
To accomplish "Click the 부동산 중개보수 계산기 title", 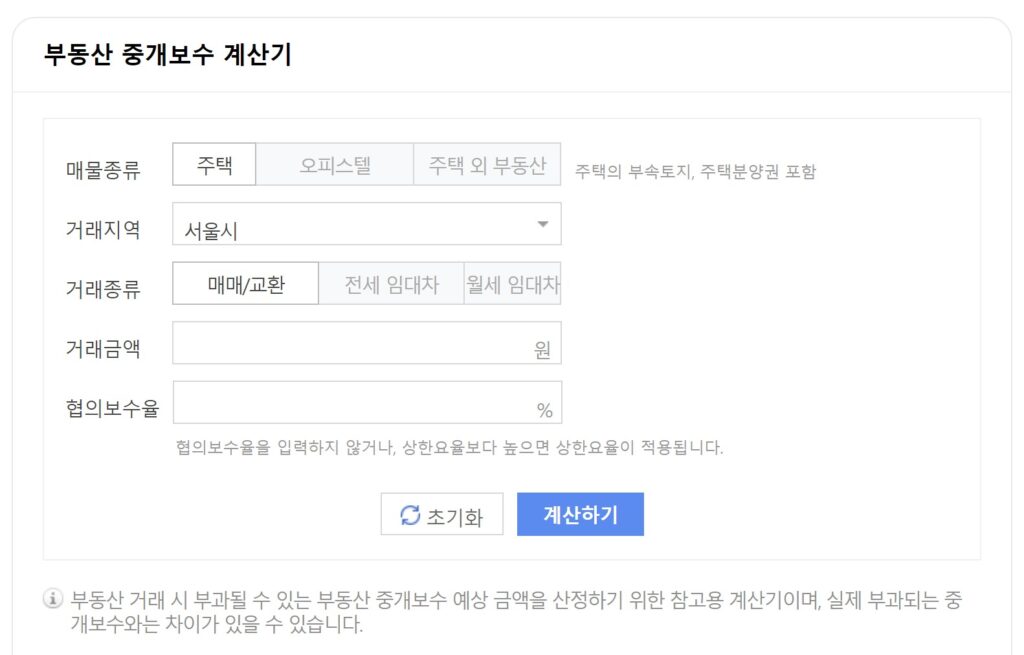I will pos(168,55).
